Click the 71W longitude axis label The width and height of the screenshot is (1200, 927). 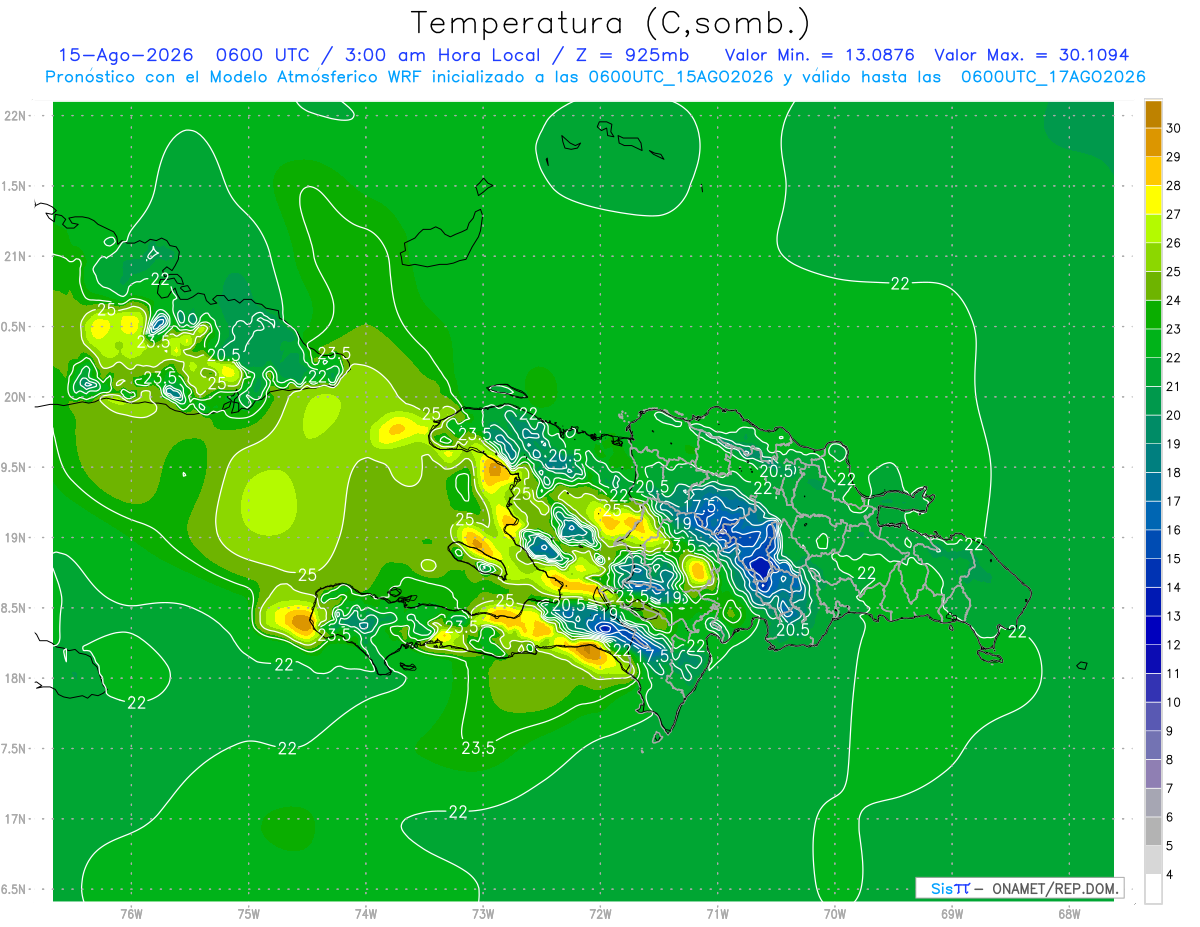717,913
